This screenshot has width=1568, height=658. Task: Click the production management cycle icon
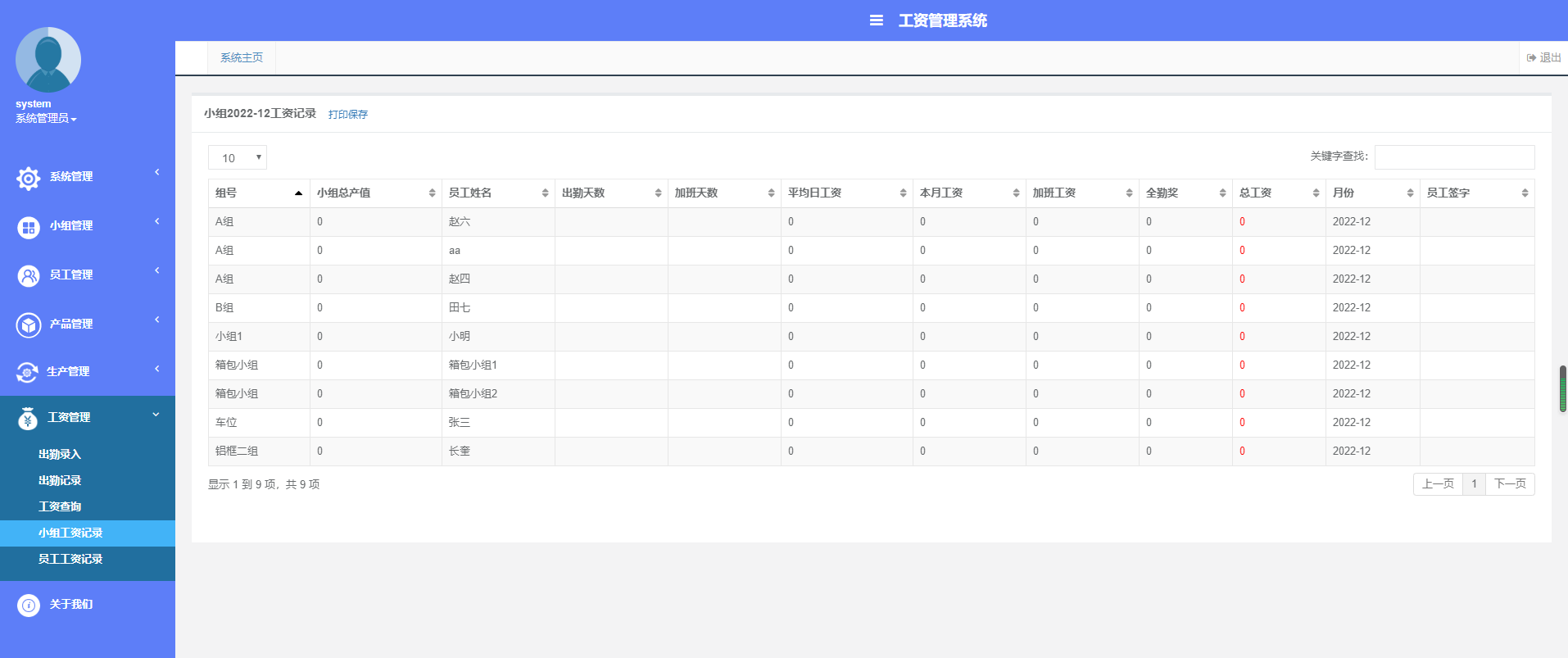27,373
